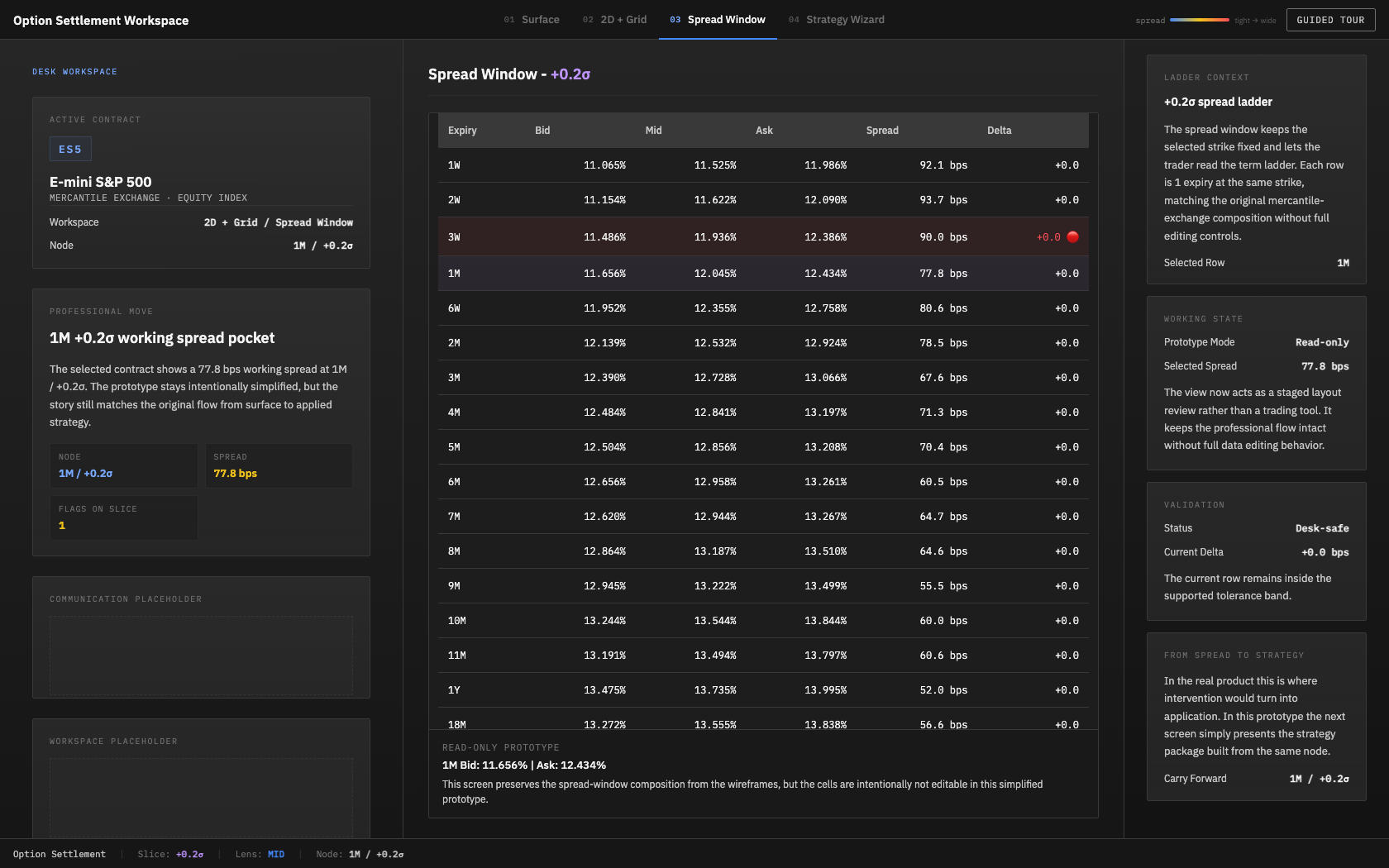This screenshot has width=1389, height=868.
Task: Click the 12.434% ask cell in 1M row
Action: (825, 274)
